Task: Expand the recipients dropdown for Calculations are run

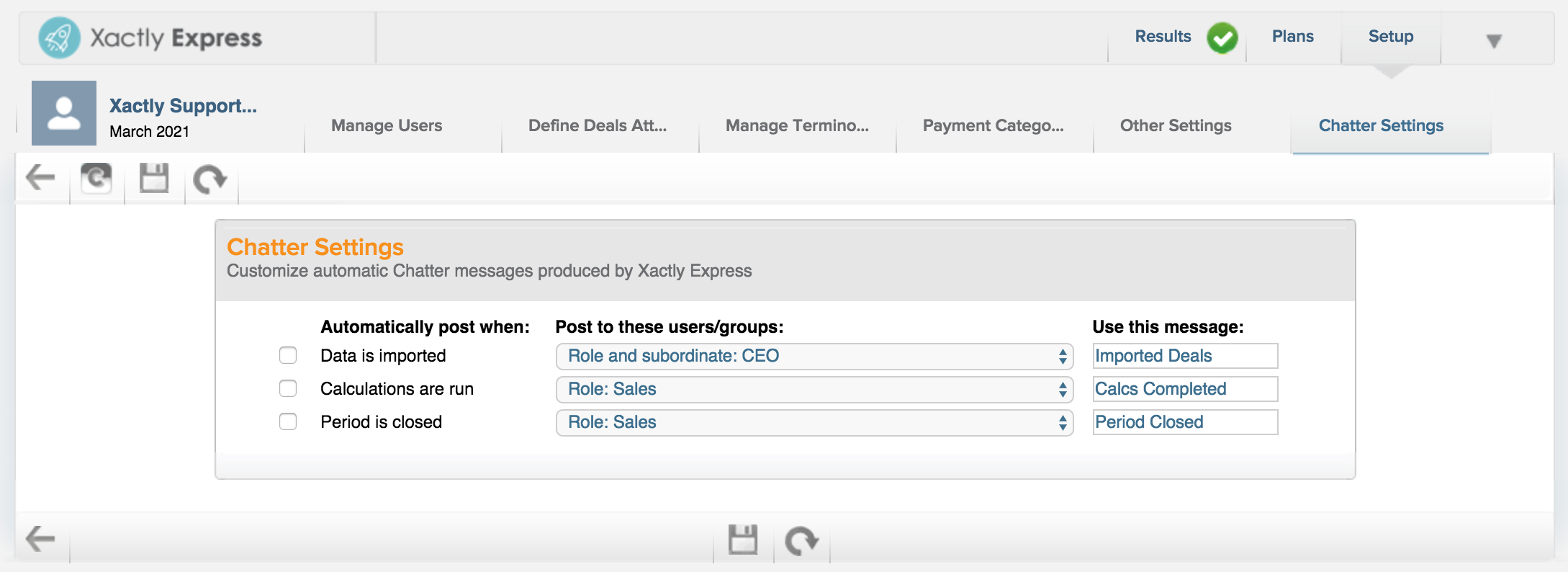Action: (814, 389)
